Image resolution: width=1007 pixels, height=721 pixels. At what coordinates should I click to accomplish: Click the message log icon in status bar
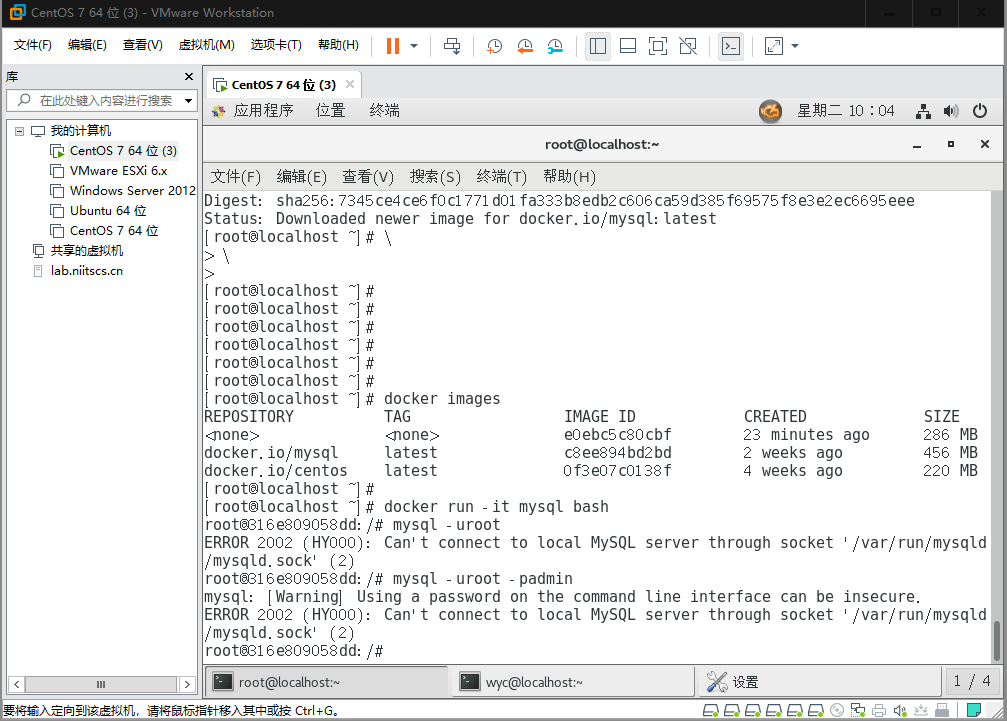[x=974, y=710]
